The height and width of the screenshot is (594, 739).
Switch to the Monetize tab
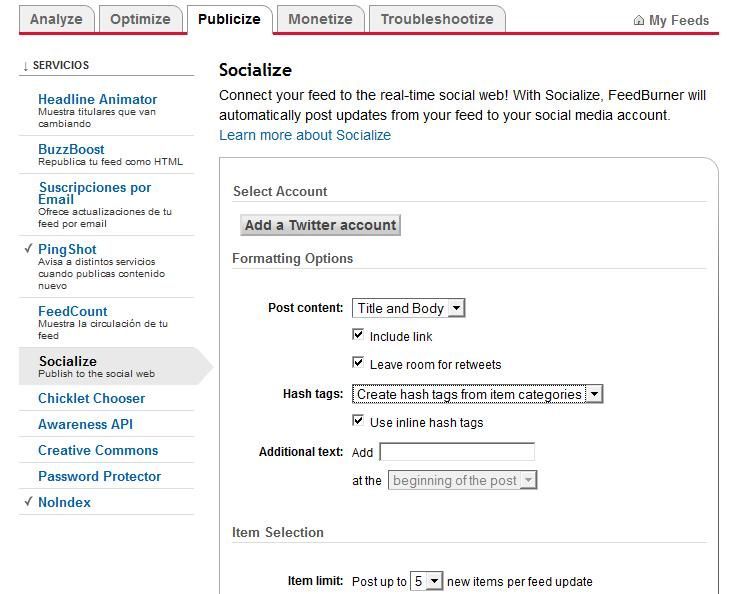[320, 19]
